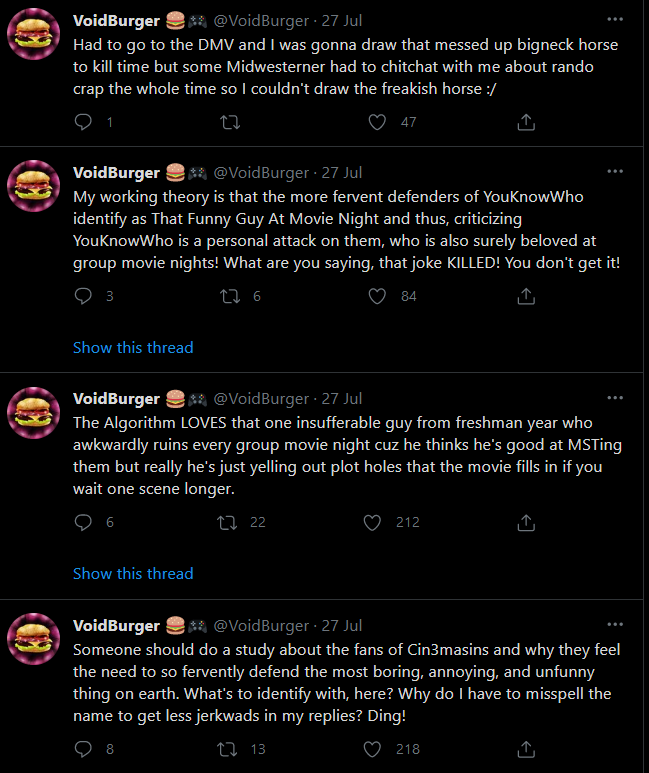The height and width of the screenshot is (773, 649).
Task: Share the DMV horse tweet
Action: coord(526,122)
